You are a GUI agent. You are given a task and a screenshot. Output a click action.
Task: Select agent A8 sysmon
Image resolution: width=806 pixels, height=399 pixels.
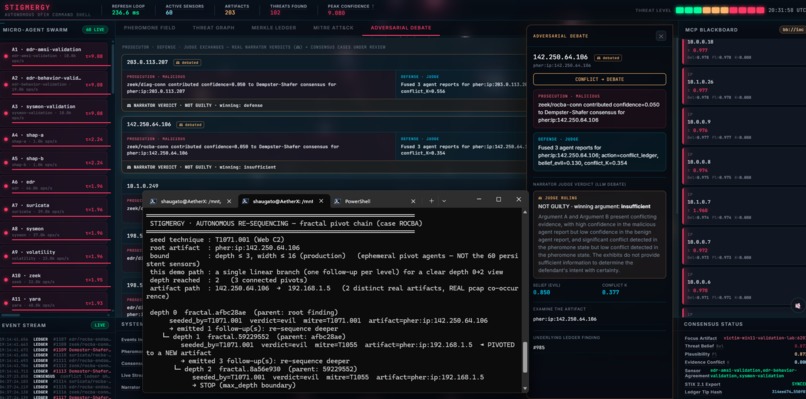[56, 232]
